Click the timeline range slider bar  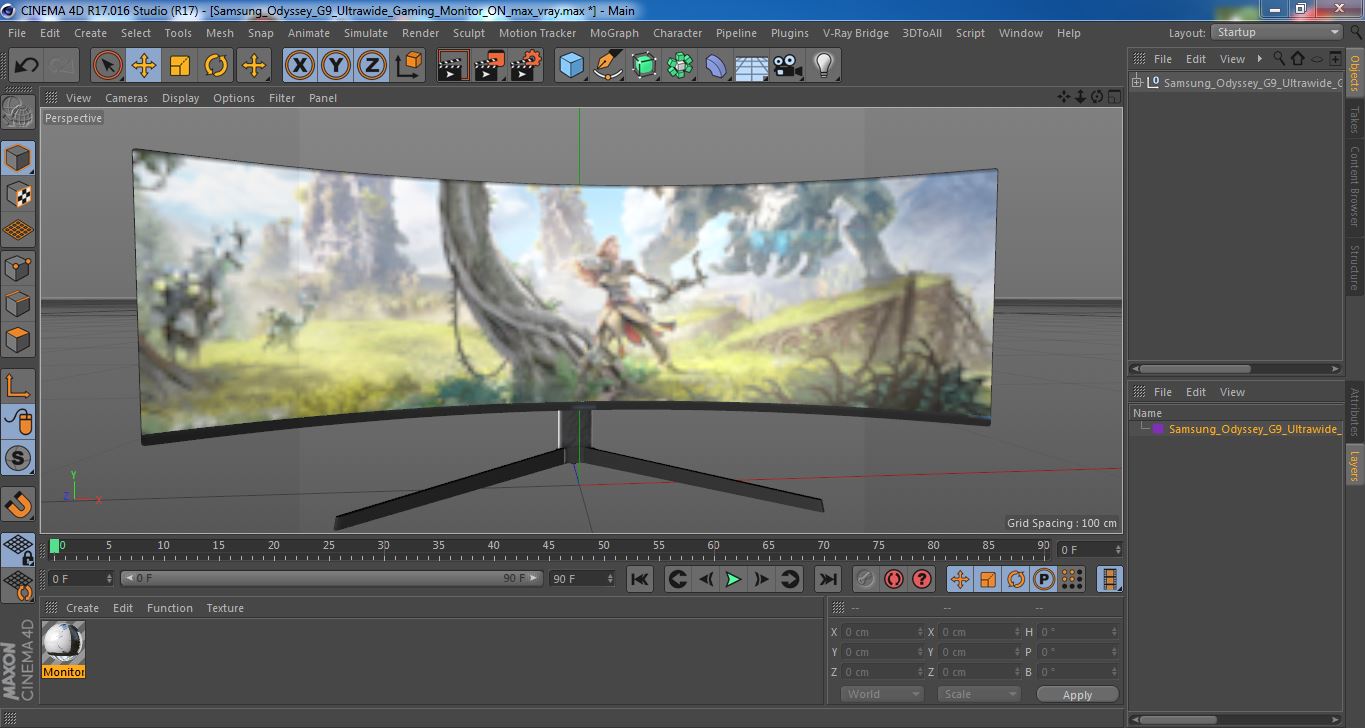click(x=332, y=578)
